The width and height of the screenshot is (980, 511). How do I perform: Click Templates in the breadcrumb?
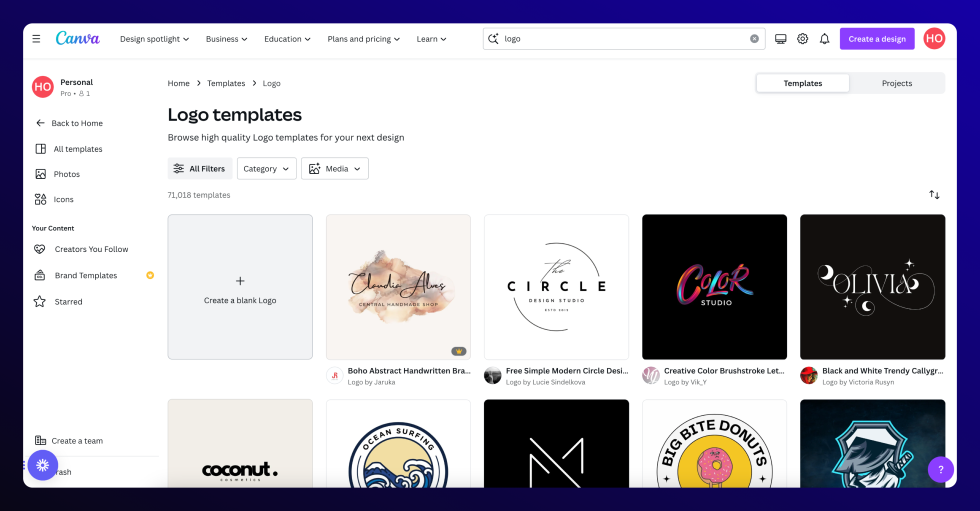pyautogui.click(x=226, y=83)
